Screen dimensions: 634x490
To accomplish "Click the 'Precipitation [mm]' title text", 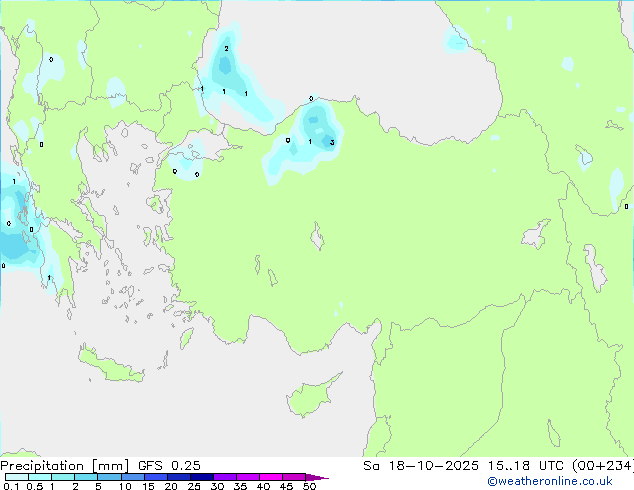I will pos(64,466).
